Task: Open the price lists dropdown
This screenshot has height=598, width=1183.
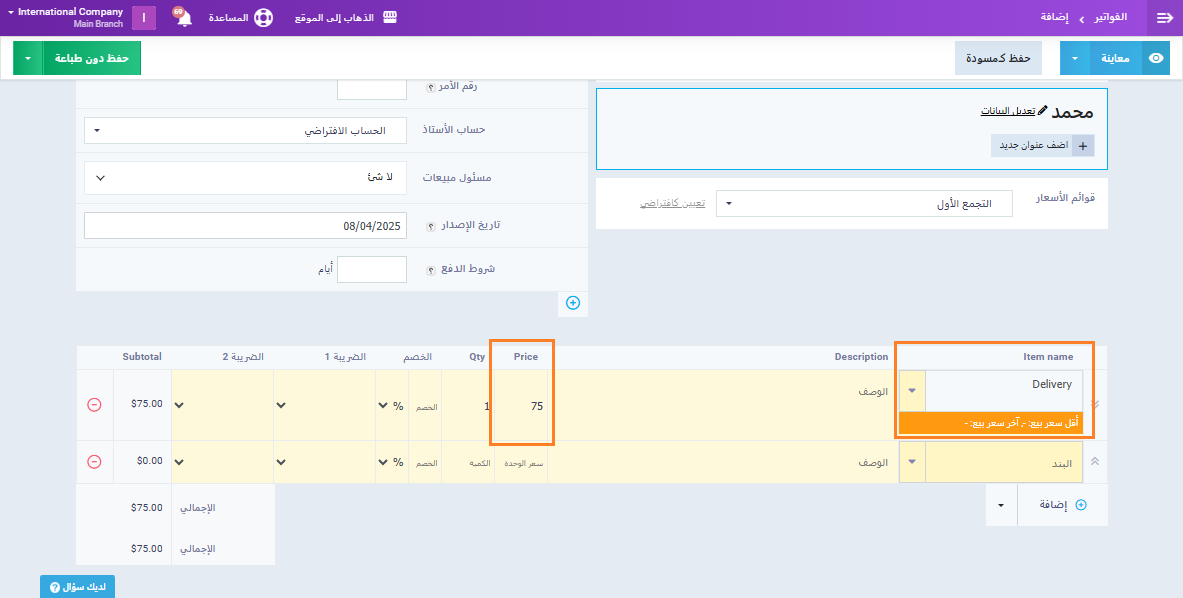Action: [863, 203]
